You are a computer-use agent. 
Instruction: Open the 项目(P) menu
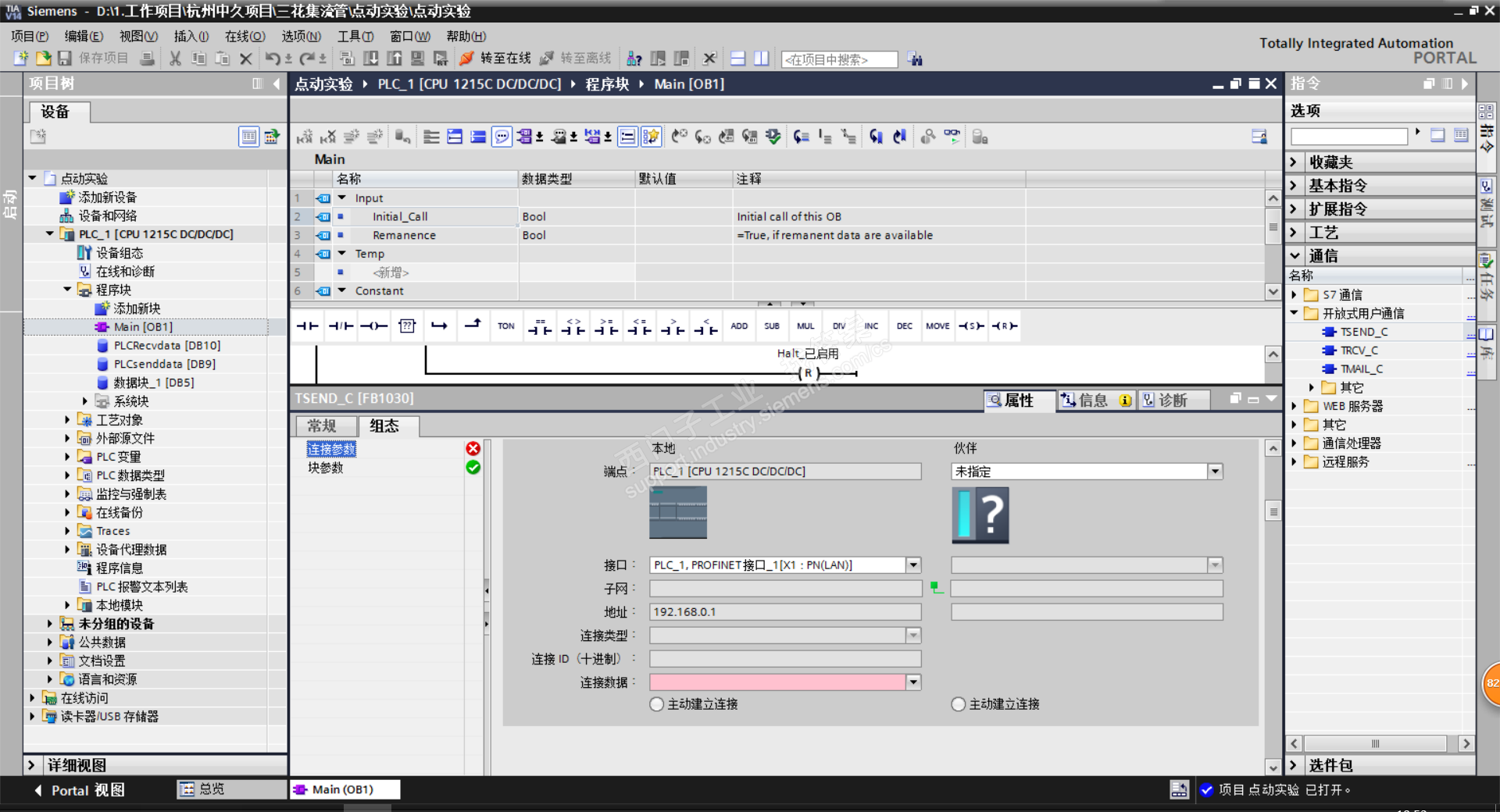coord(30,36)
